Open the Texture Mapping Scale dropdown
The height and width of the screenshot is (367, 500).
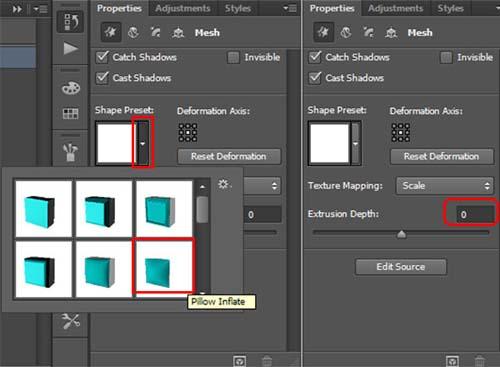pyautogui.click(x=445, y=186)
